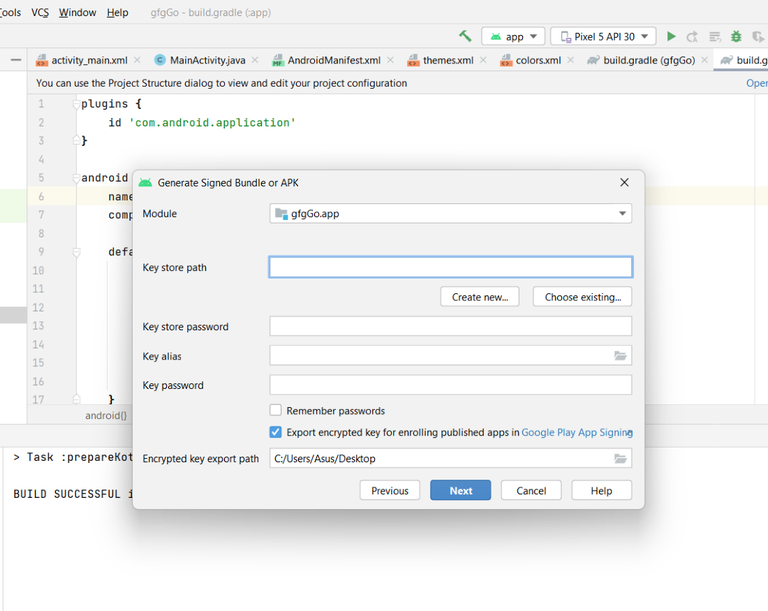Collapse the plugins code block fold marker

tap(75, 104)
